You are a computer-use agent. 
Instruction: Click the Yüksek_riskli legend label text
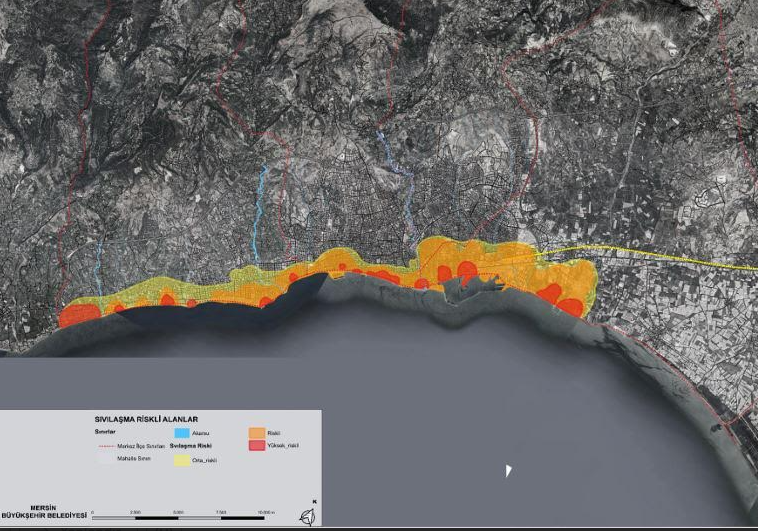[x=282, y=445]
